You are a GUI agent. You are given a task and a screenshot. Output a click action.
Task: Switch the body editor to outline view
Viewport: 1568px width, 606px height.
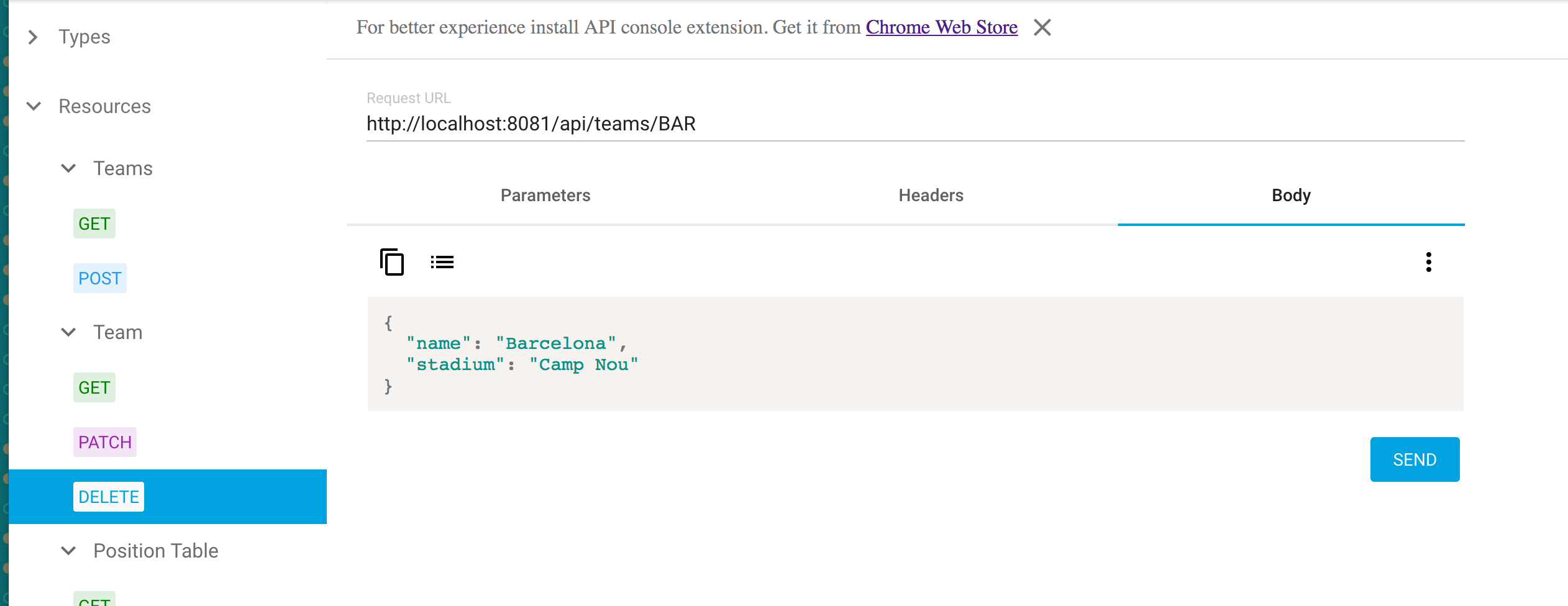[x=442, y=261]
